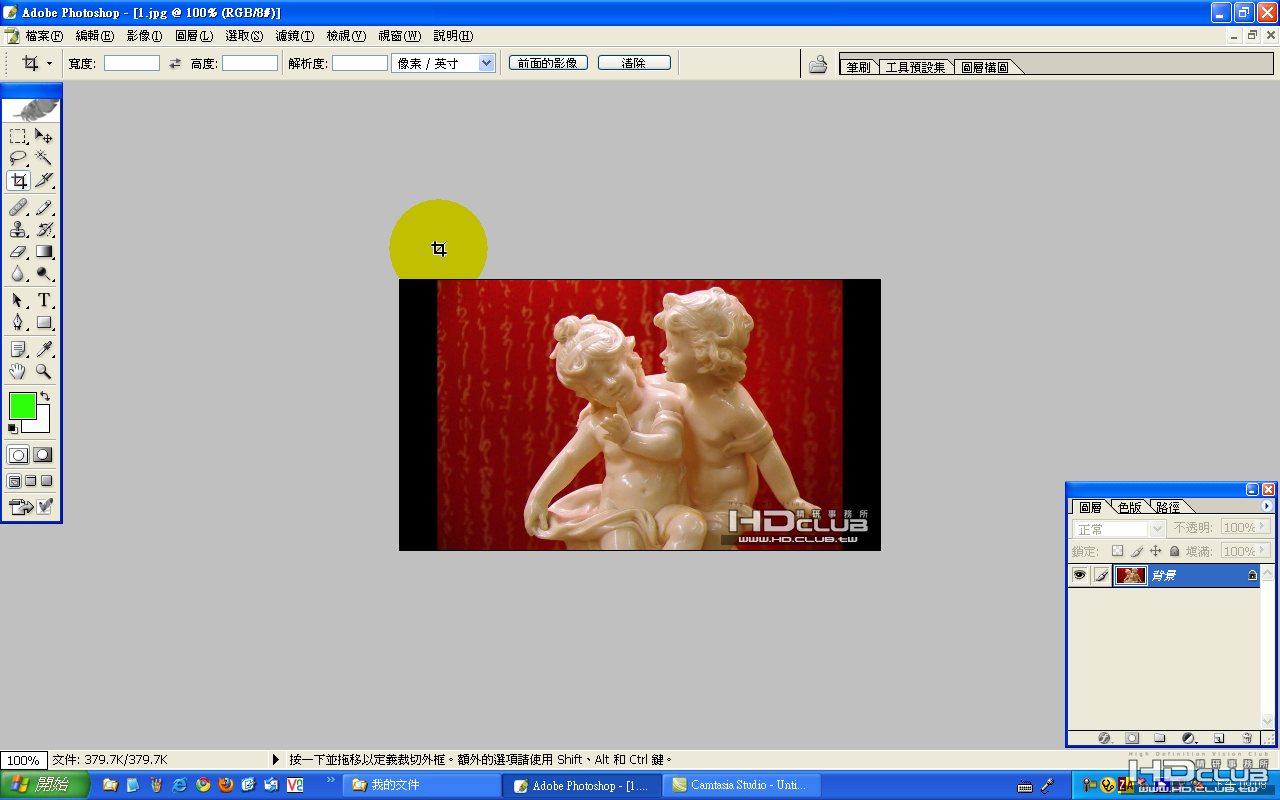Select the Hand tool
This screenshot has width=1280, height=800.
[x=18, y=371]
